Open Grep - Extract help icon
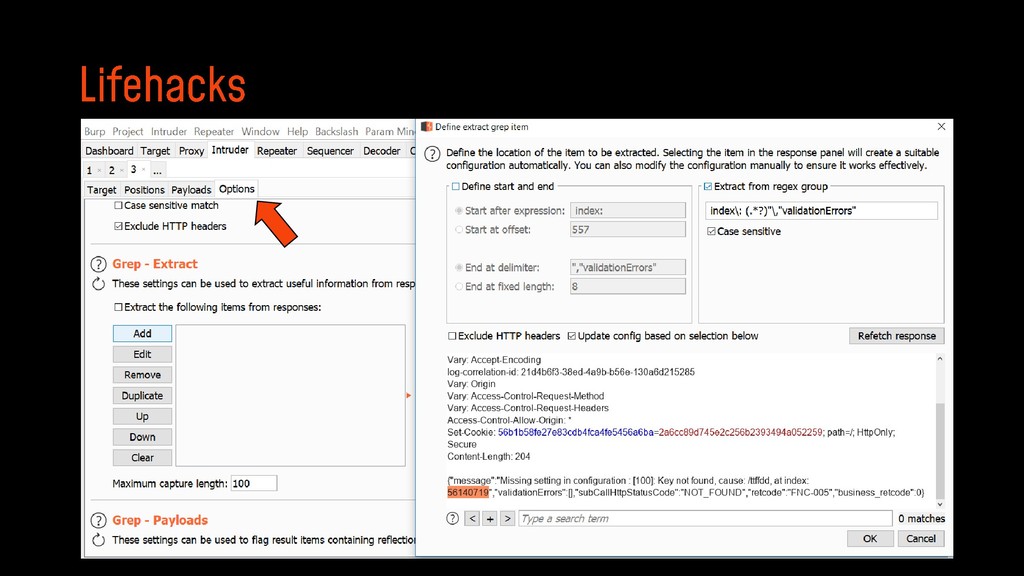Screen dimensions: 1024x576 coord(98,264)
